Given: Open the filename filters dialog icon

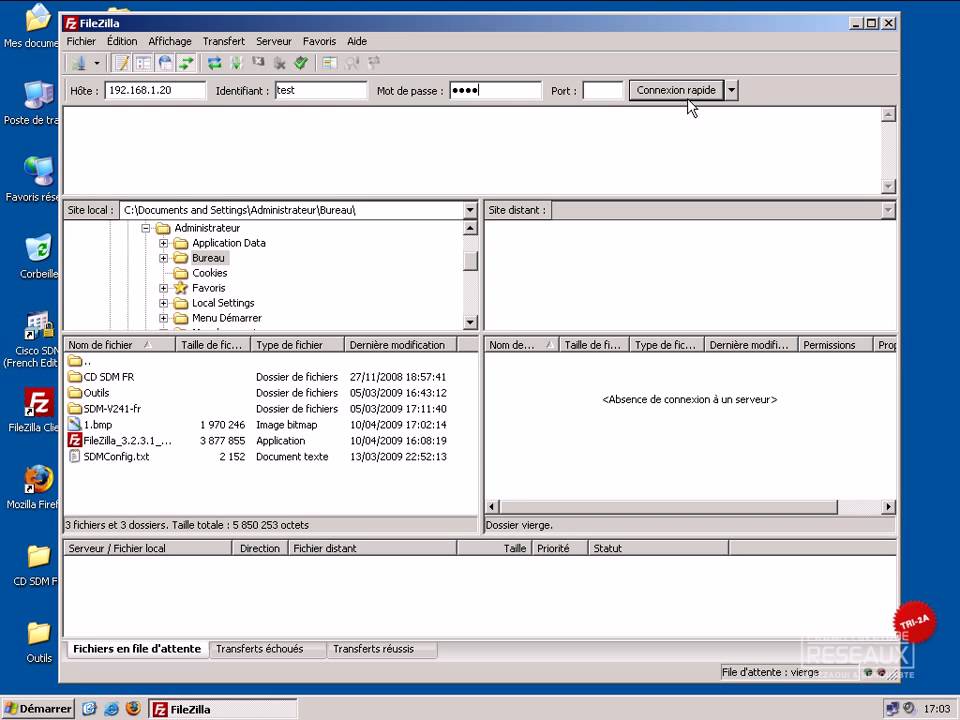Looking at the screenshot, I should [330, 62].
